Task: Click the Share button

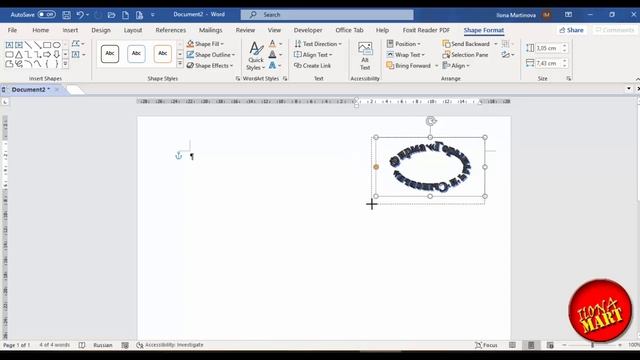Action: click(x=571, y=30)
